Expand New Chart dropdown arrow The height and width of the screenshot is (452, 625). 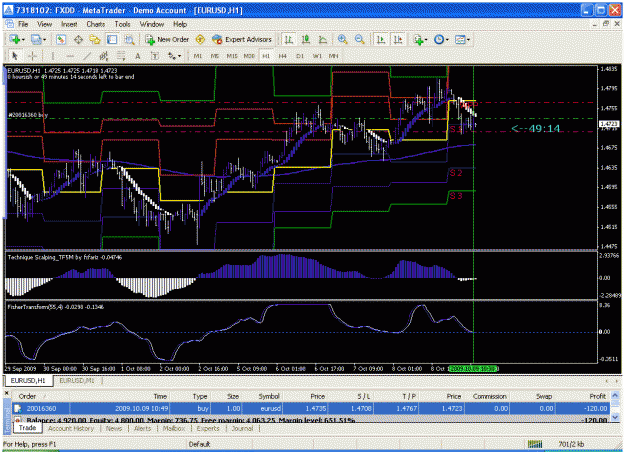[23, 40]
